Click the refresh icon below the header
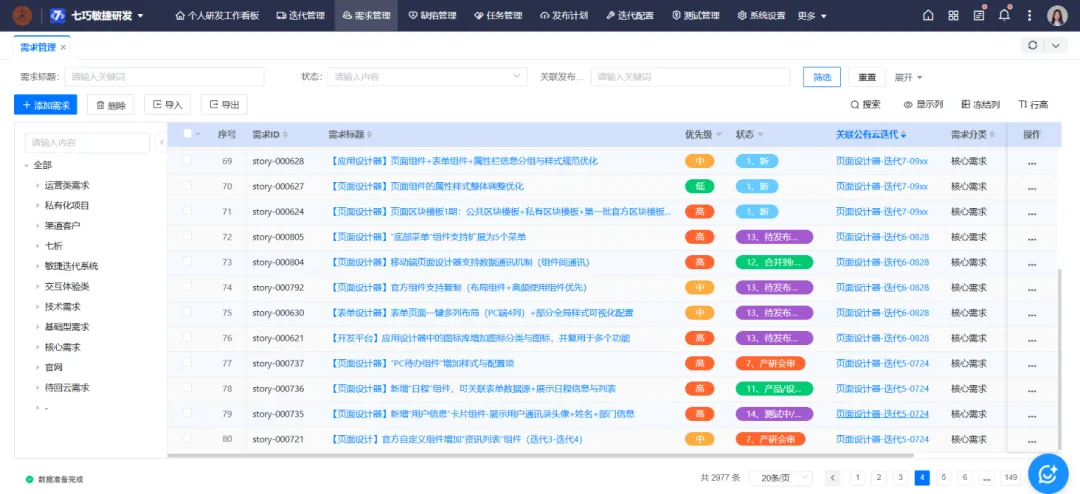Image resolution: width=1080 pixels, height=494 pixels. (x=1032, y=46)
